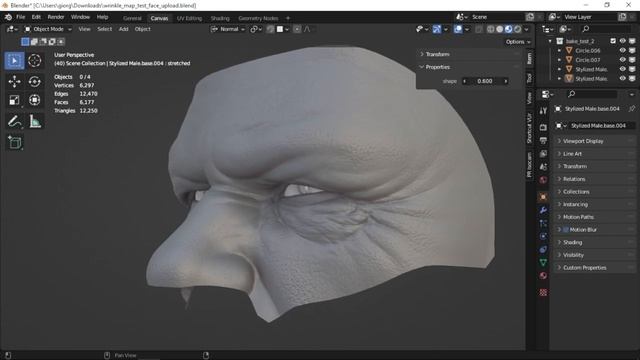Viewport: 640px width, 360px height.
Task: Open the Tool properties tab icon
Action: tap(543, 111)
